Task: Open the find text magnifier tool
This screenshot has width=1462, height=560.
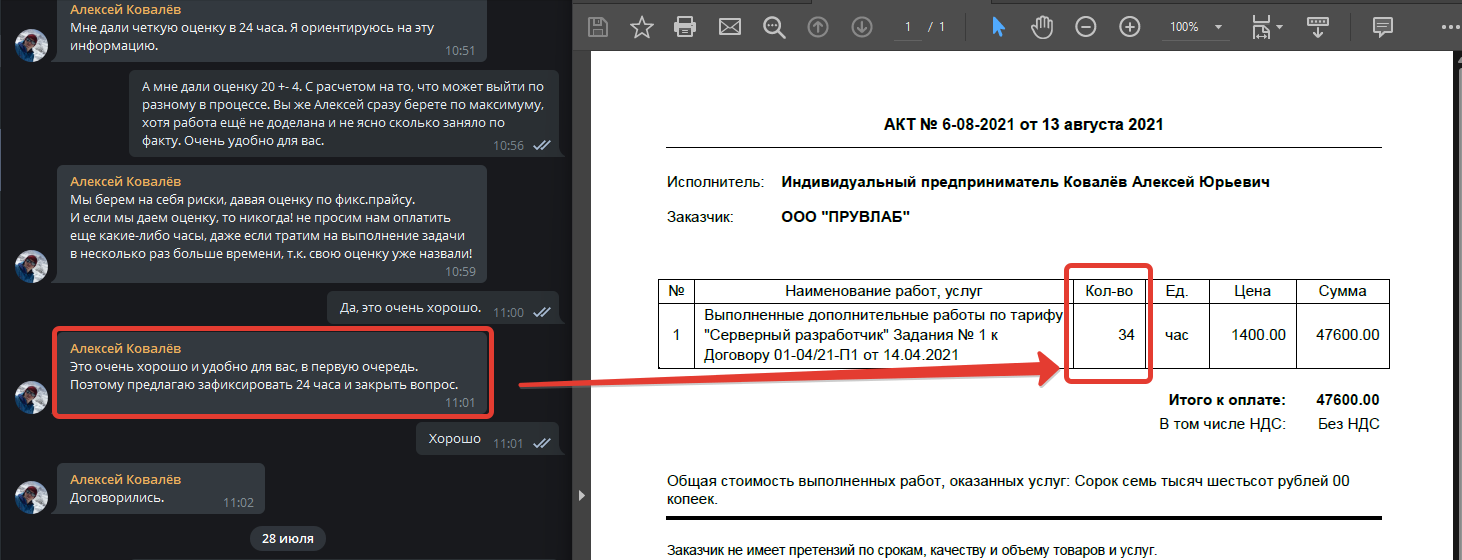Action: click(774, 27)
